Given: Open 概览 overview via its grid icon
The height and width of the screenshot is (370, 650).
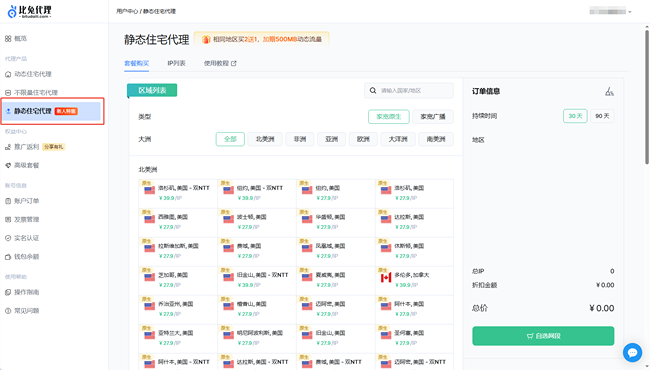Looking at the screenshot, I should [8, 39].
